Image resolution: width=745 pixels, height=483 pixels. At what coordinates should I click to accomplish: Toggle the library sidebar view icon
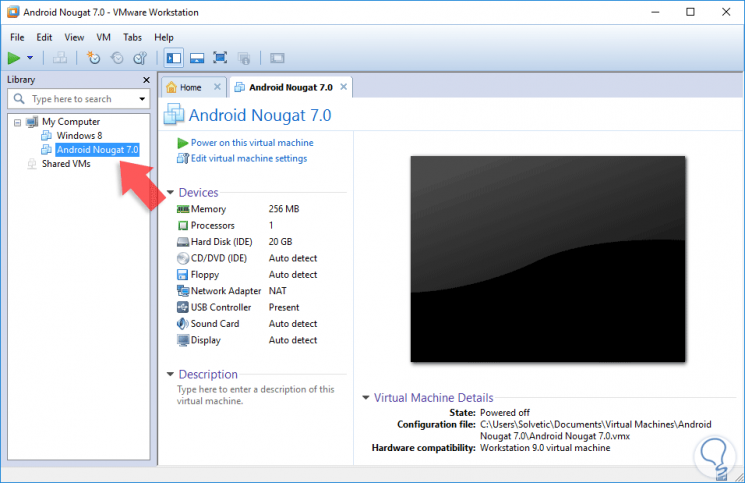[x=173, y=58]
